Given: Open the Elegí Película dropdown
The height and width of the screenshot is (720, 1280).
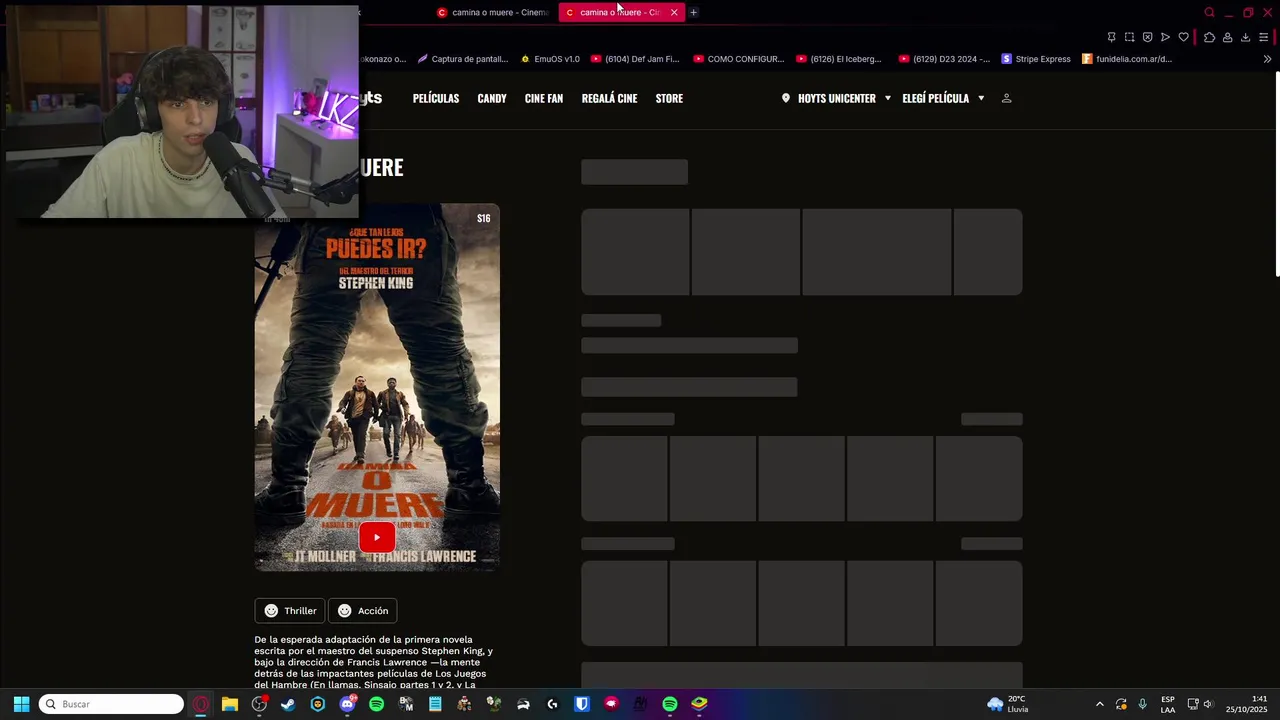Looking at the screenshot, I should pyautogui.click(x=943, y=98).
